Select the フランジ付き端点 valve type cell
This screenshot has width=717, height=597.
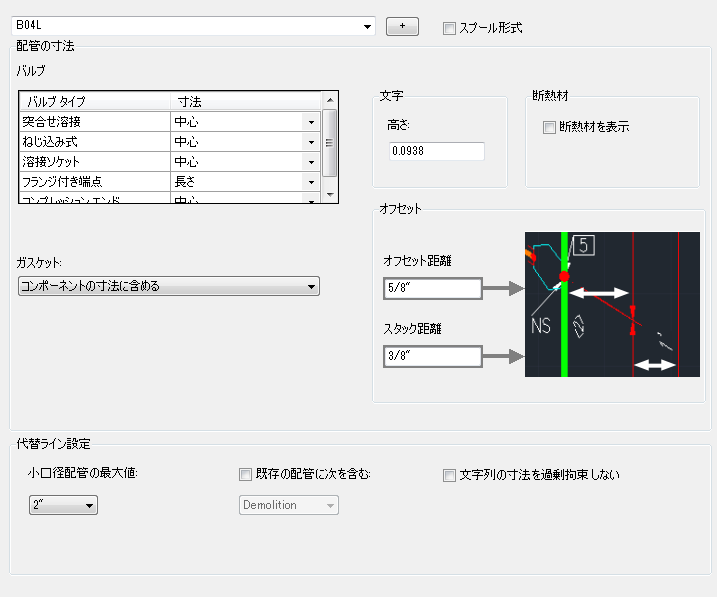(x=95, y=182)
